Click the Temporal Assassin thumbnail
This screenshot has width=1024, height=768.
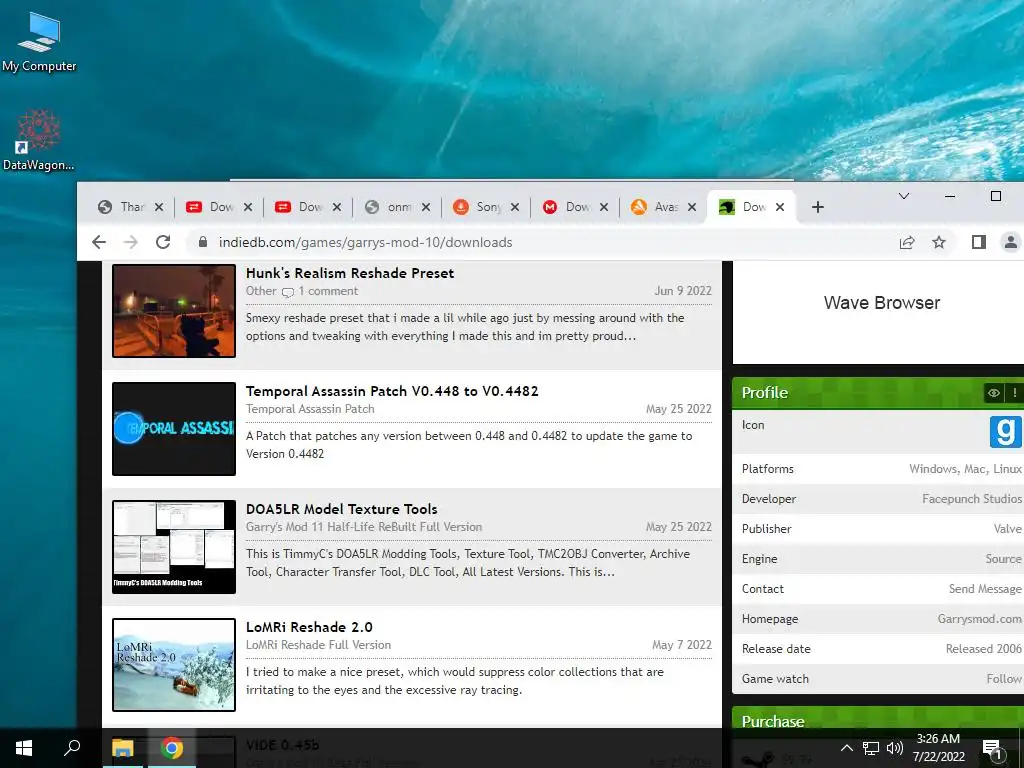click(x=174, y=428)
